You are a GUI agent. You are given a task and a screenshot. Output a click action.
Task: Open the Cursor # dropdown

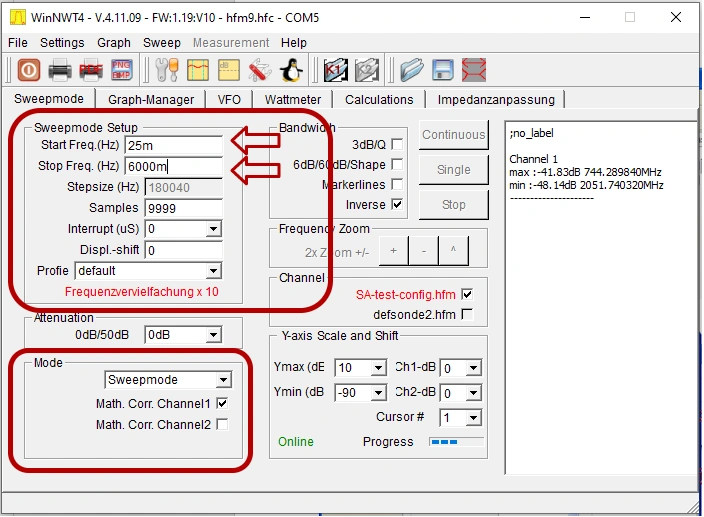pos(473,418)
